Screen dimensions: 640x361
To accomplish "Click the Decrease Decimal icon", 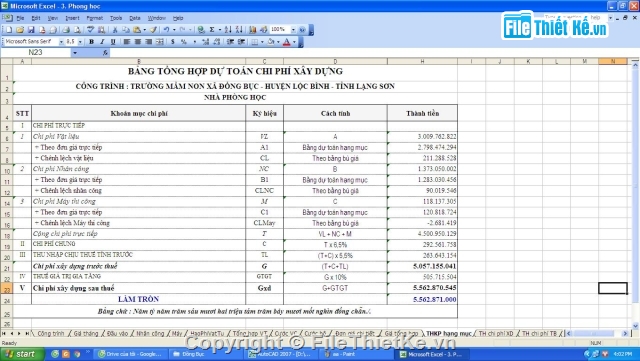I will click(217, 42).
